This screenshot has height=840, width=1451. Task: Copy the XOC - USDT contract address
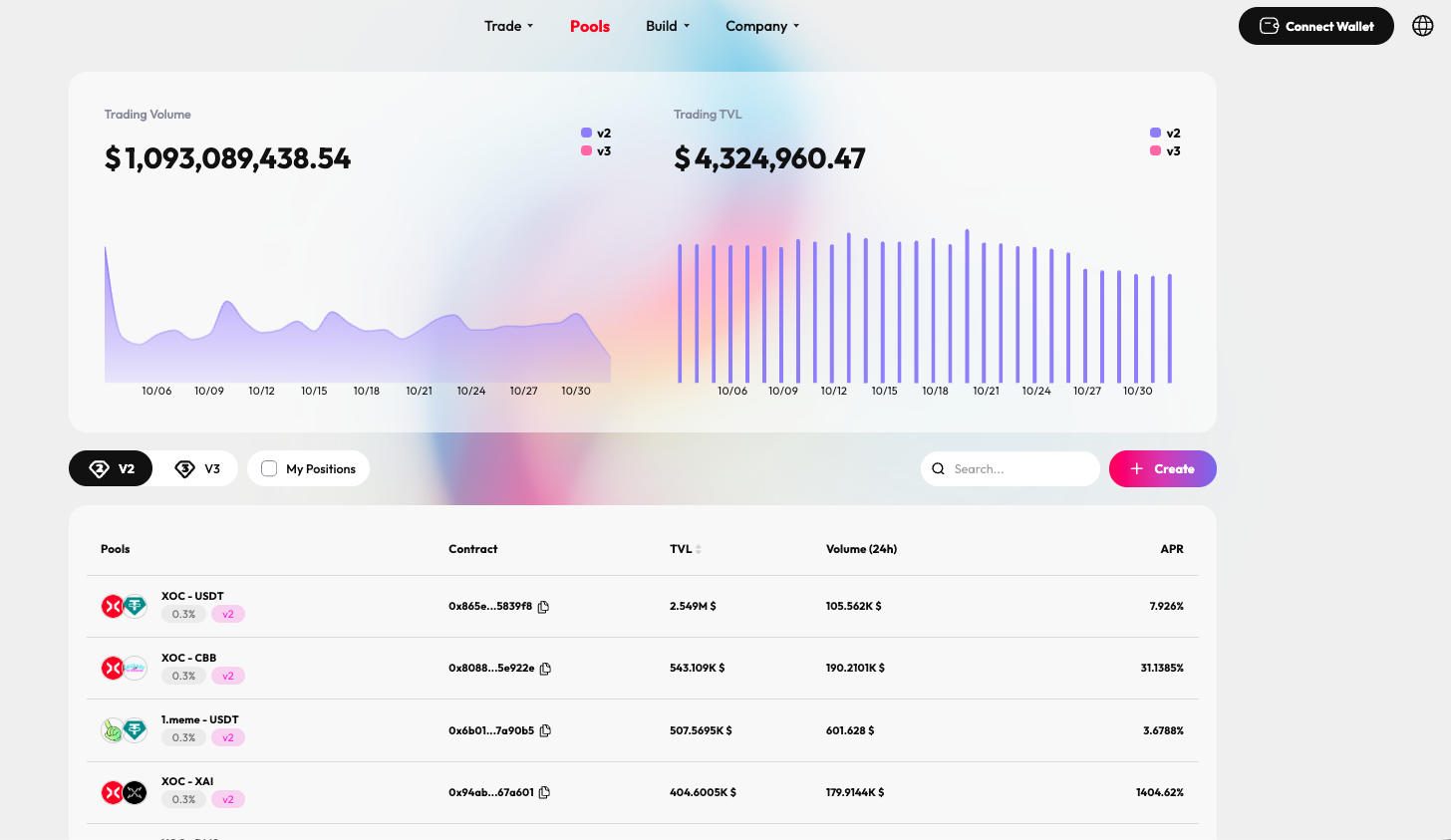click(x=543, y=607)
